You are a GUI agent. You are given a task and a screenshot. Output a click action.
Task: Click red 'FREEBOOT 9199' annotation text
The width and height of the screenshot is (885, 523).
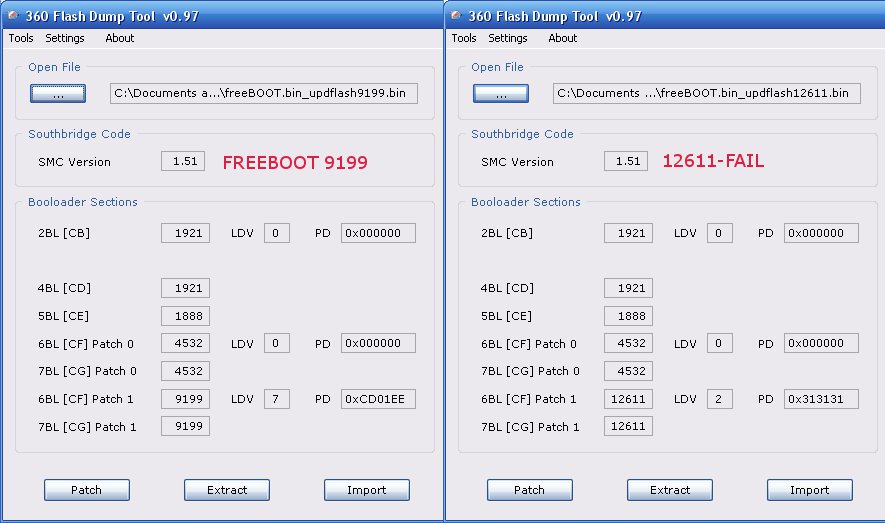(295, 162)
